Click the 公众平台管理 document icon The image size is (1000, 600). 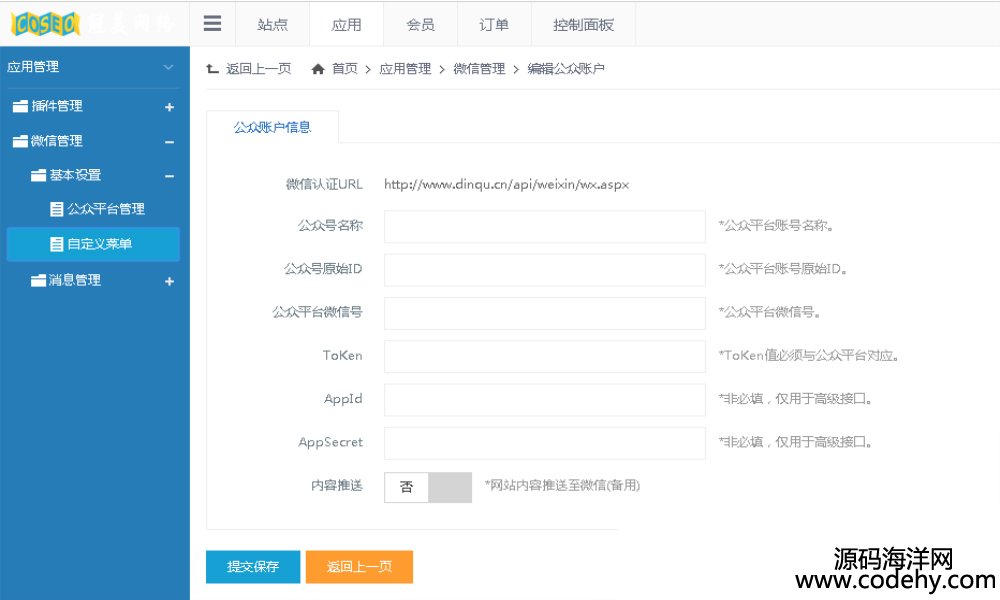point(57,209)
